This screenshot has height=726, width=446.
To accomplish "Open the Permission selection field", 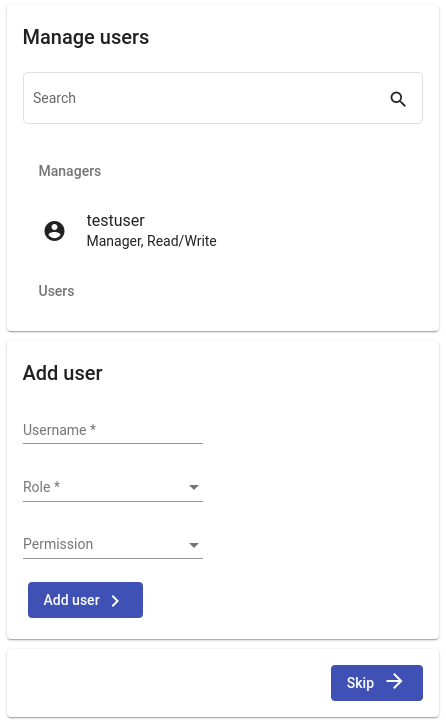I will click(113, 545).
